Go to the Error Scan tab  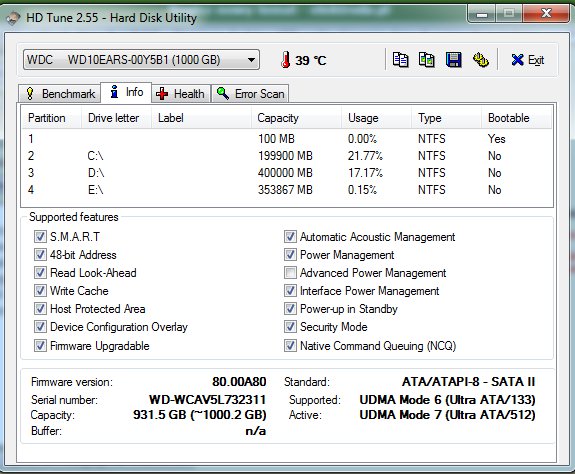250,94
